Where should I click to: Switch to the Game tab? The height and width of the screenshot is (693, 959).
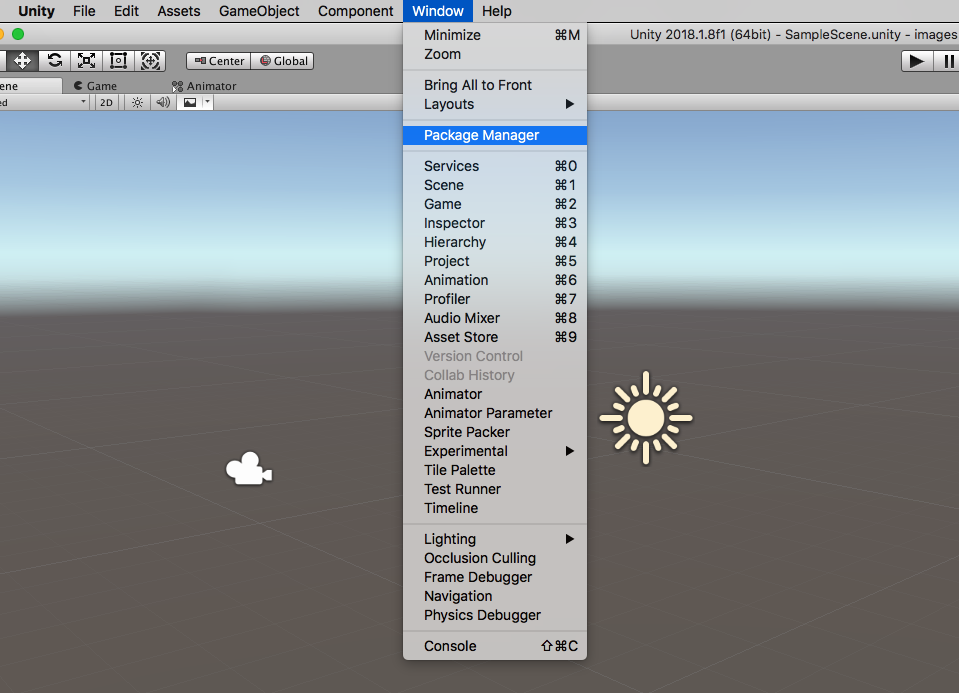coord(96,86)
